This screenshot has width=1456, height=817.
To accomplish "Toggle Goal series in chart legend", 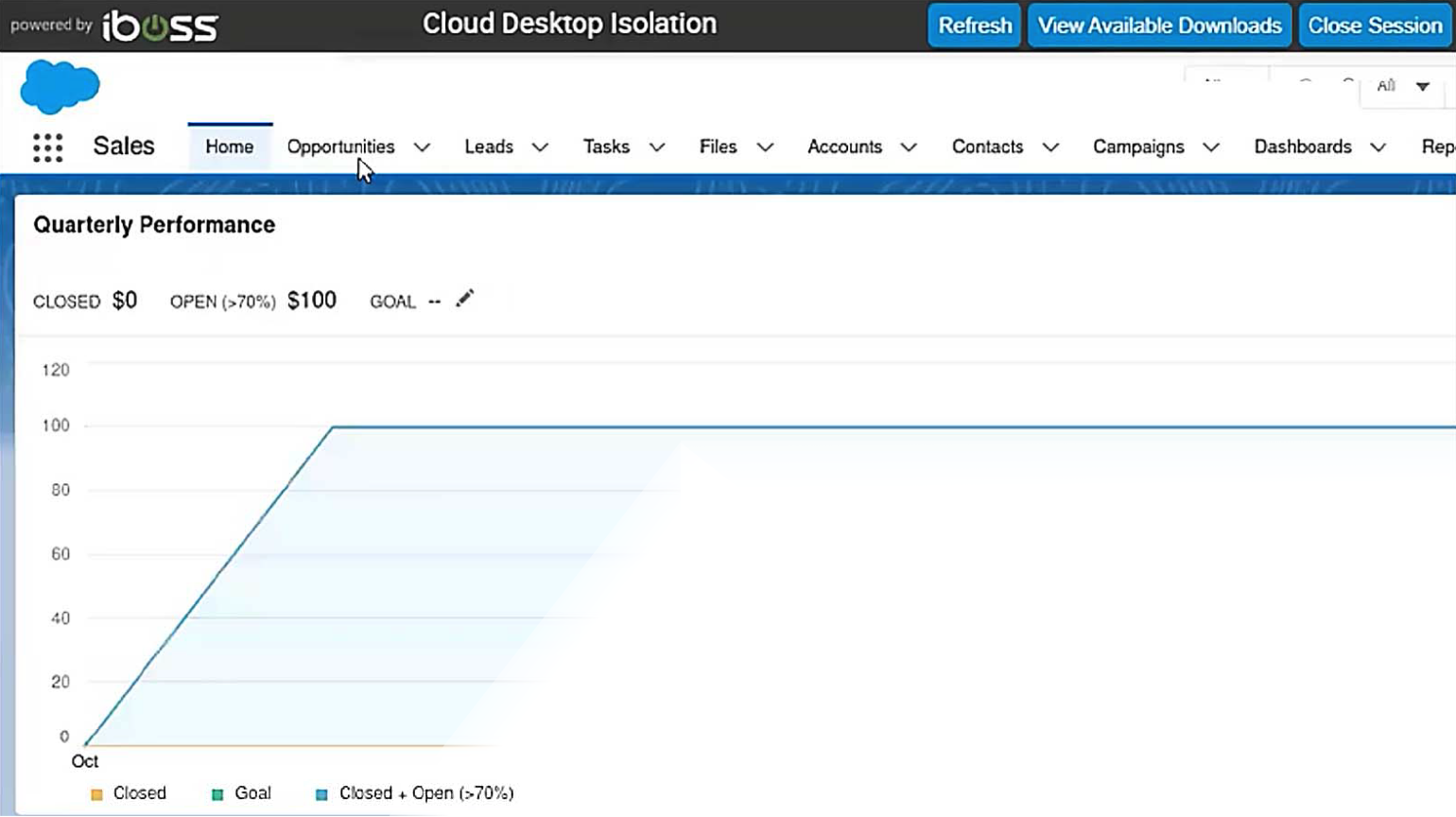I will [241, 793].
